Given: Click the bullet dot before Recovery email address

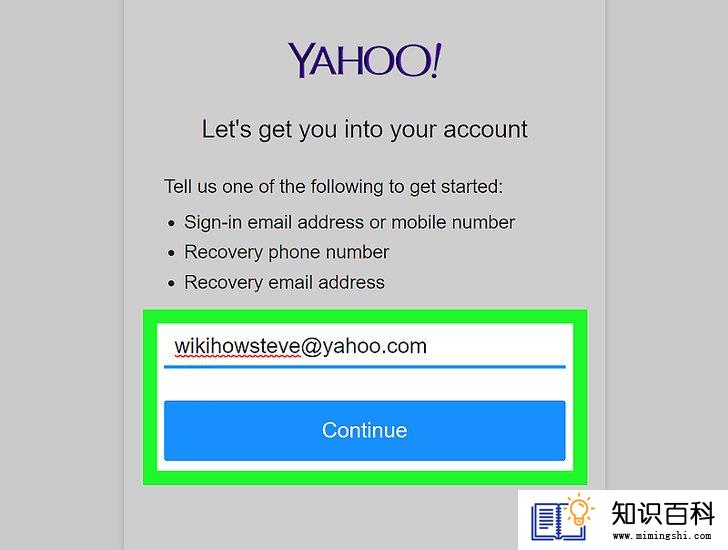Looking at the screenshot, I should (x=171, y=283).
